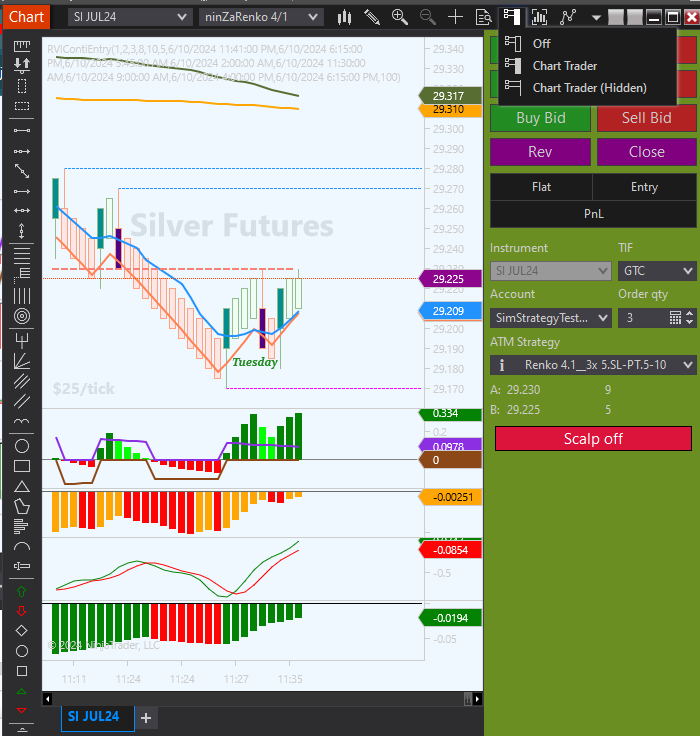
Task: Select the Rectangle shape tool
Action: click(x=22, y=466)
